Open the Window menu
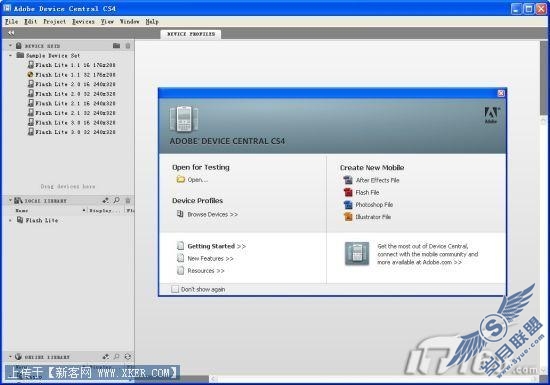 129,21
